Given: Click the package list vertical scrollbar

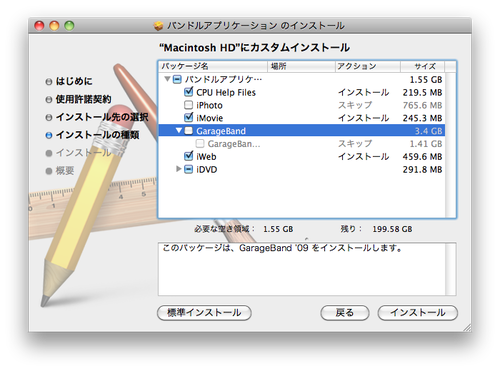Looking at the screenshot, I should tap(451, 145).
